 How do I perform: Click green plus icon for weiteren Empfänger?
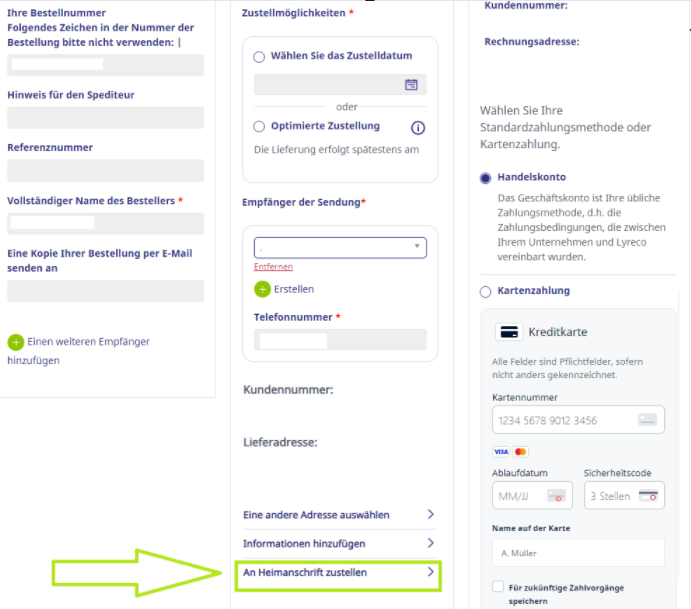15,342
